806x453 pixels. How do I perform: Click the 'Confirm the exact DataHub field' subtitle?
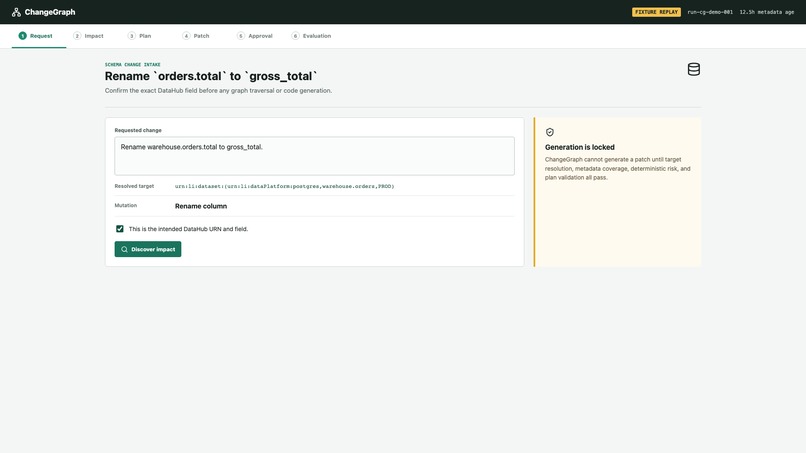[x=218, y=90]
